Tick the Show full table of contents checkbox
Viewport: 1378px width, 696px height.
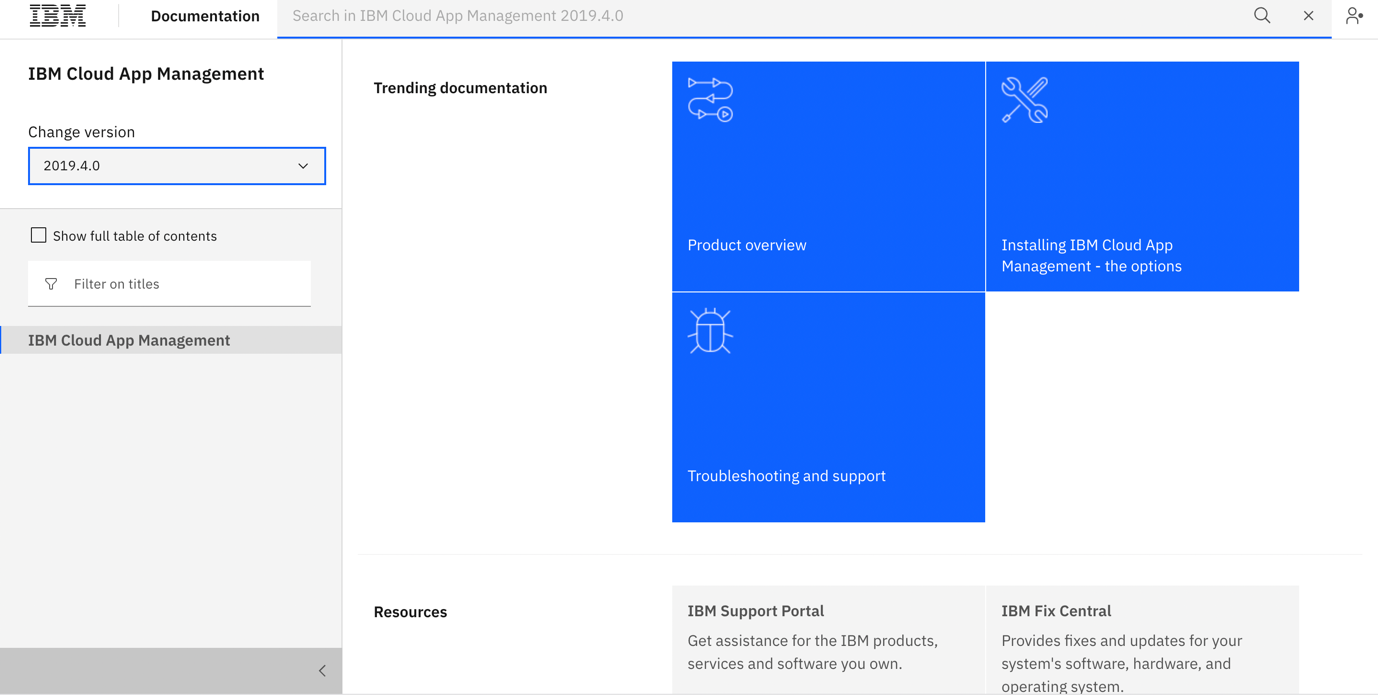(38, 236)
